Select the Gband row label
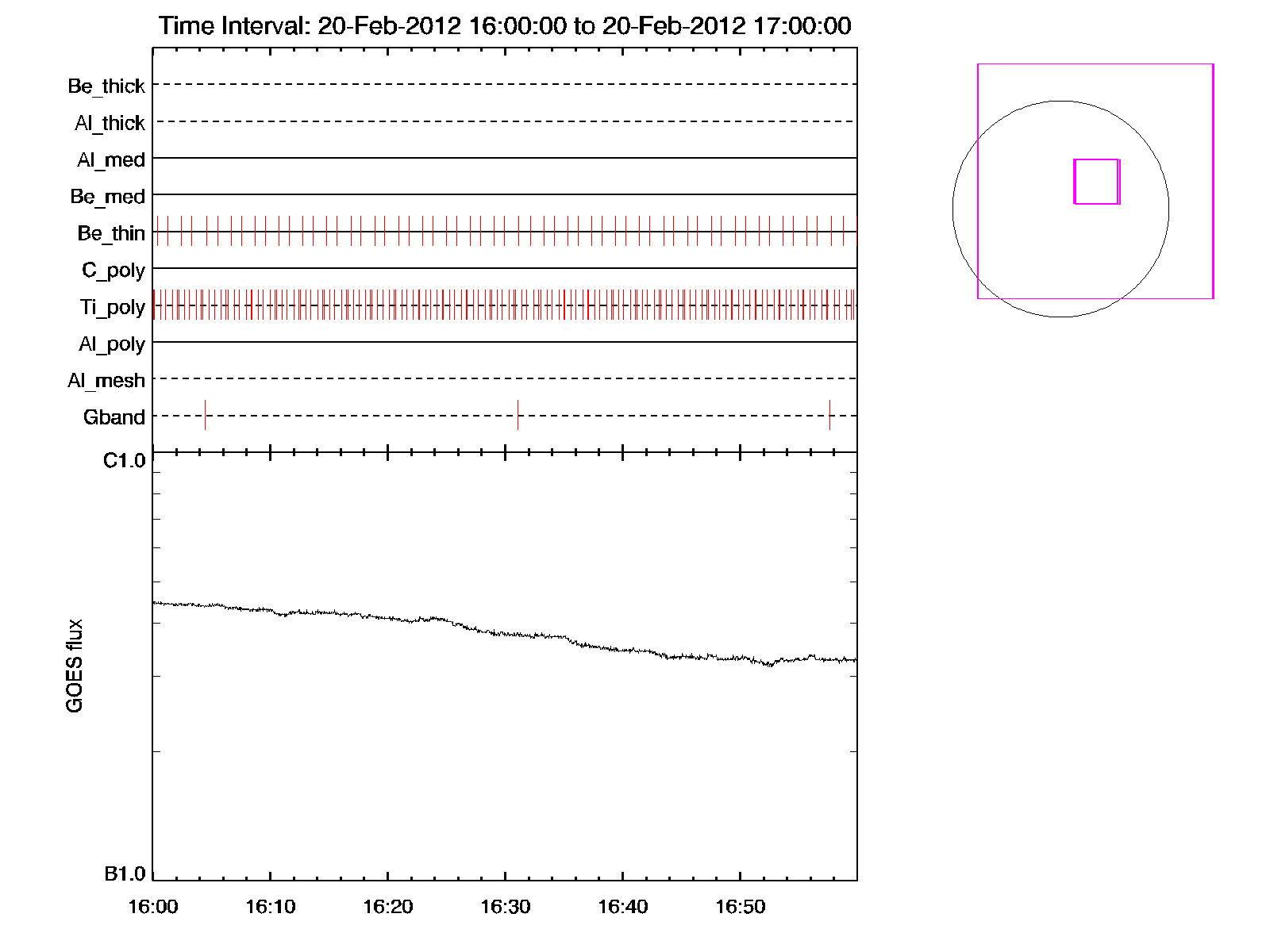The image size is (1270, 952). pyautogui.click(x=114, y=417)
